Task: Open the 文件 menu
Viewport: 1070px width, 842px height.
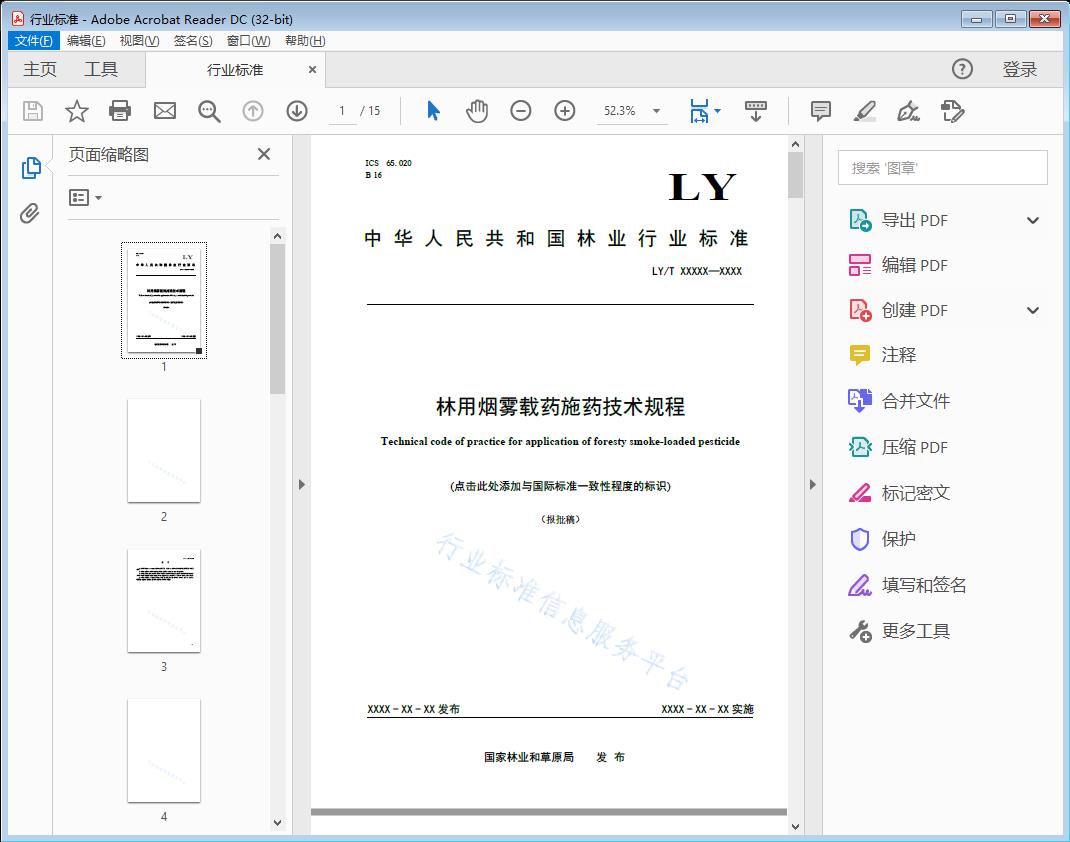Action: coord(33,40)
